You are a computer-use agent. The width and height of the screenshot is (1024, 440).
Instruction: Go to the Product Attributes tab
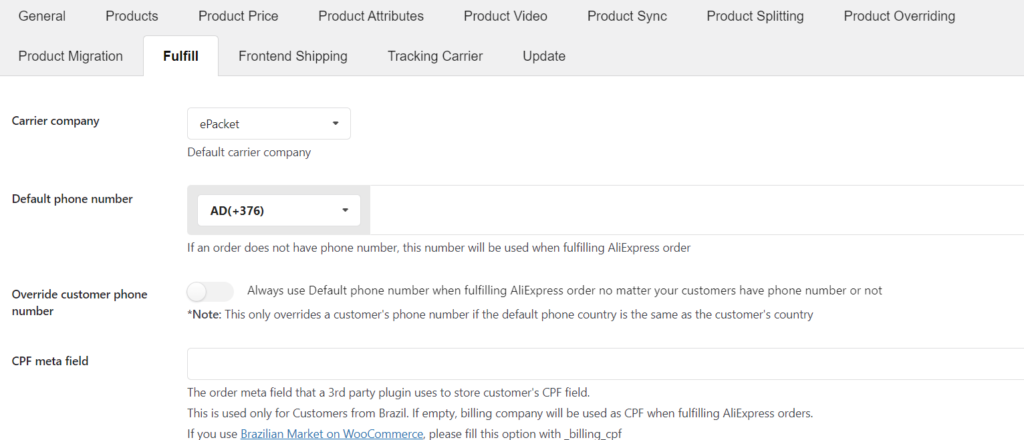[371, 16]
